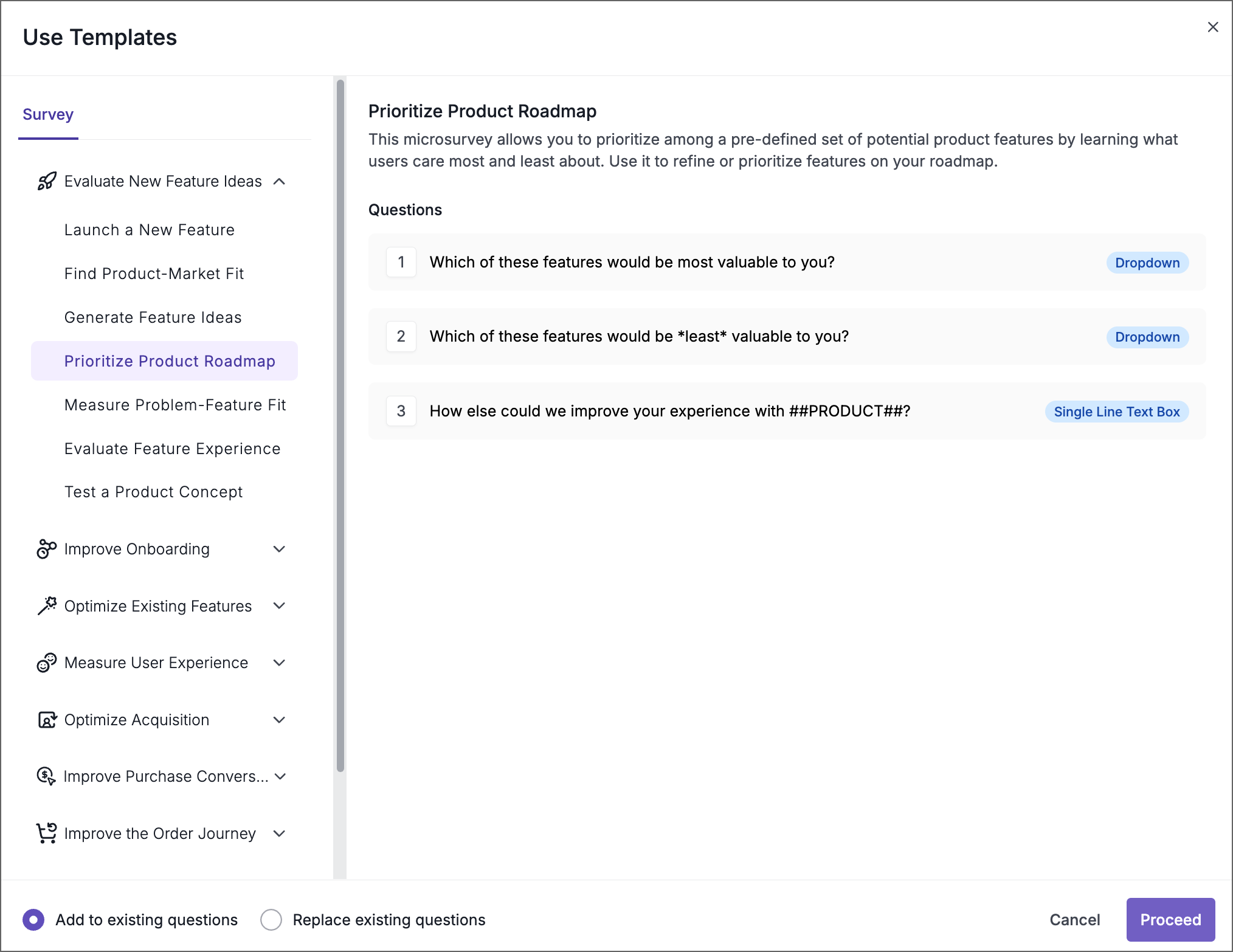Screen dimensions: 1233x952
Task: Choose Replace existing questions
Action: pyautogui.click(x=271, y=920)
